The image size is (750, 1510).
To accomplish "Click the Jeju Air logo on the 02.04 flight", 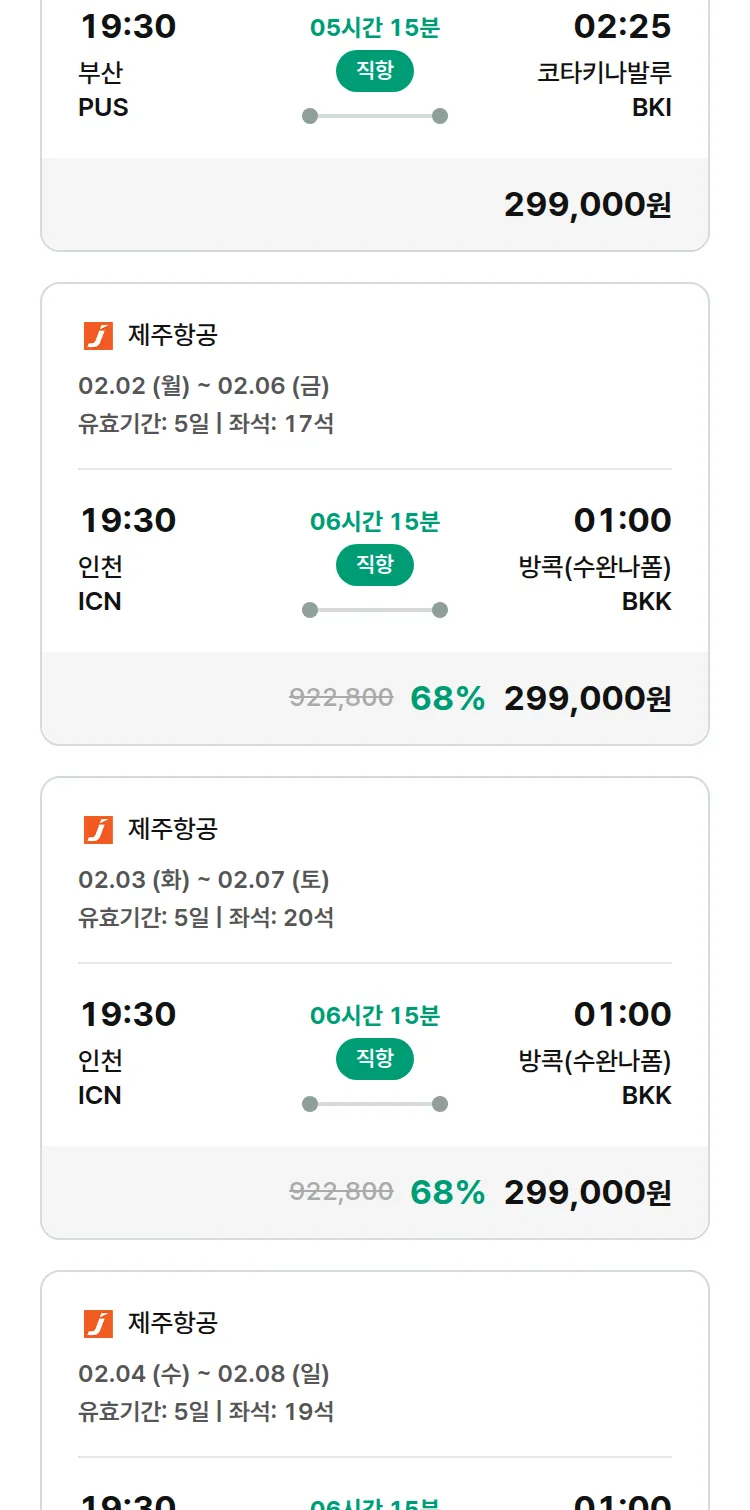I will pos(98,1324).
